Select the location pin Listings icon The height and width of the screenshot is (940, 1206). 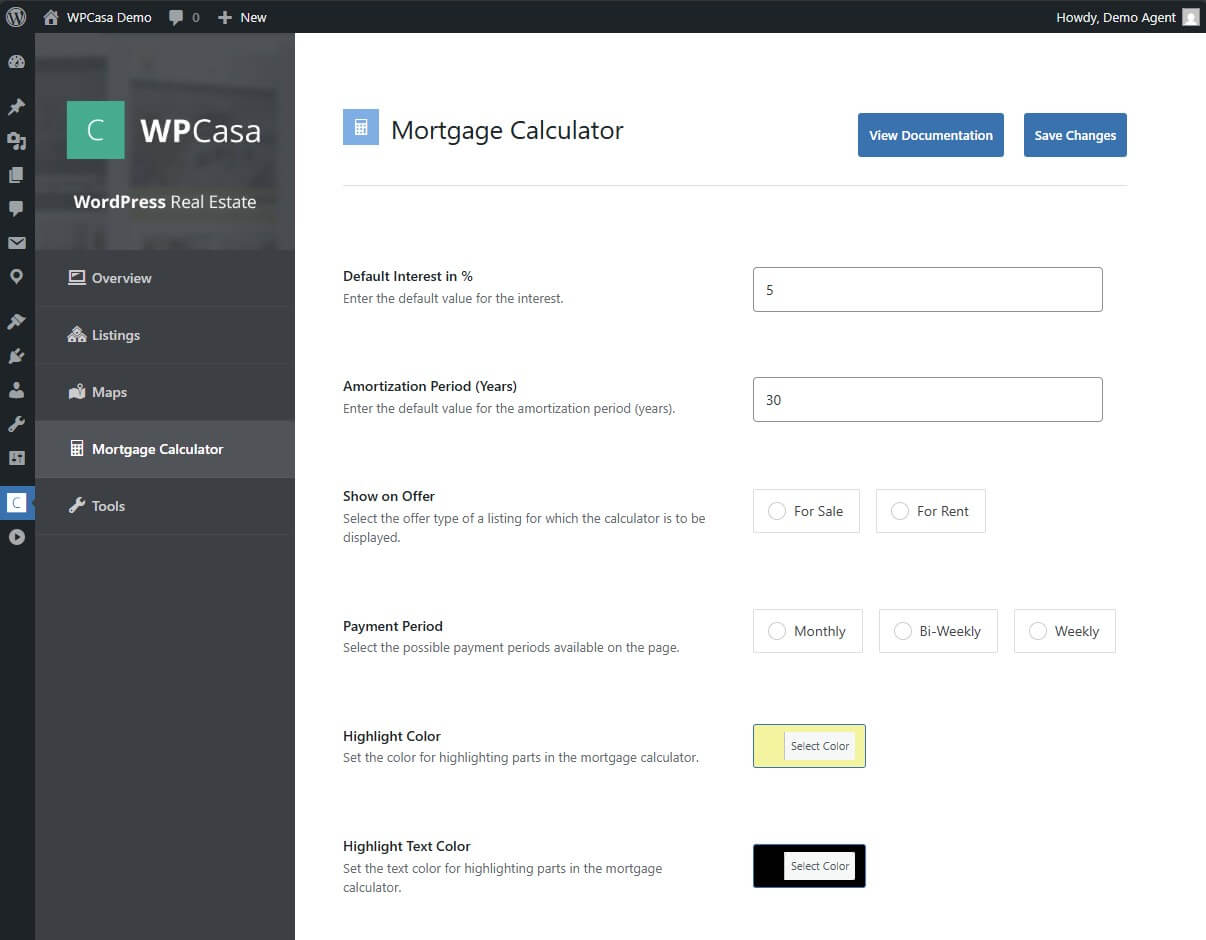pyautogui.click(x=15, y=277)
